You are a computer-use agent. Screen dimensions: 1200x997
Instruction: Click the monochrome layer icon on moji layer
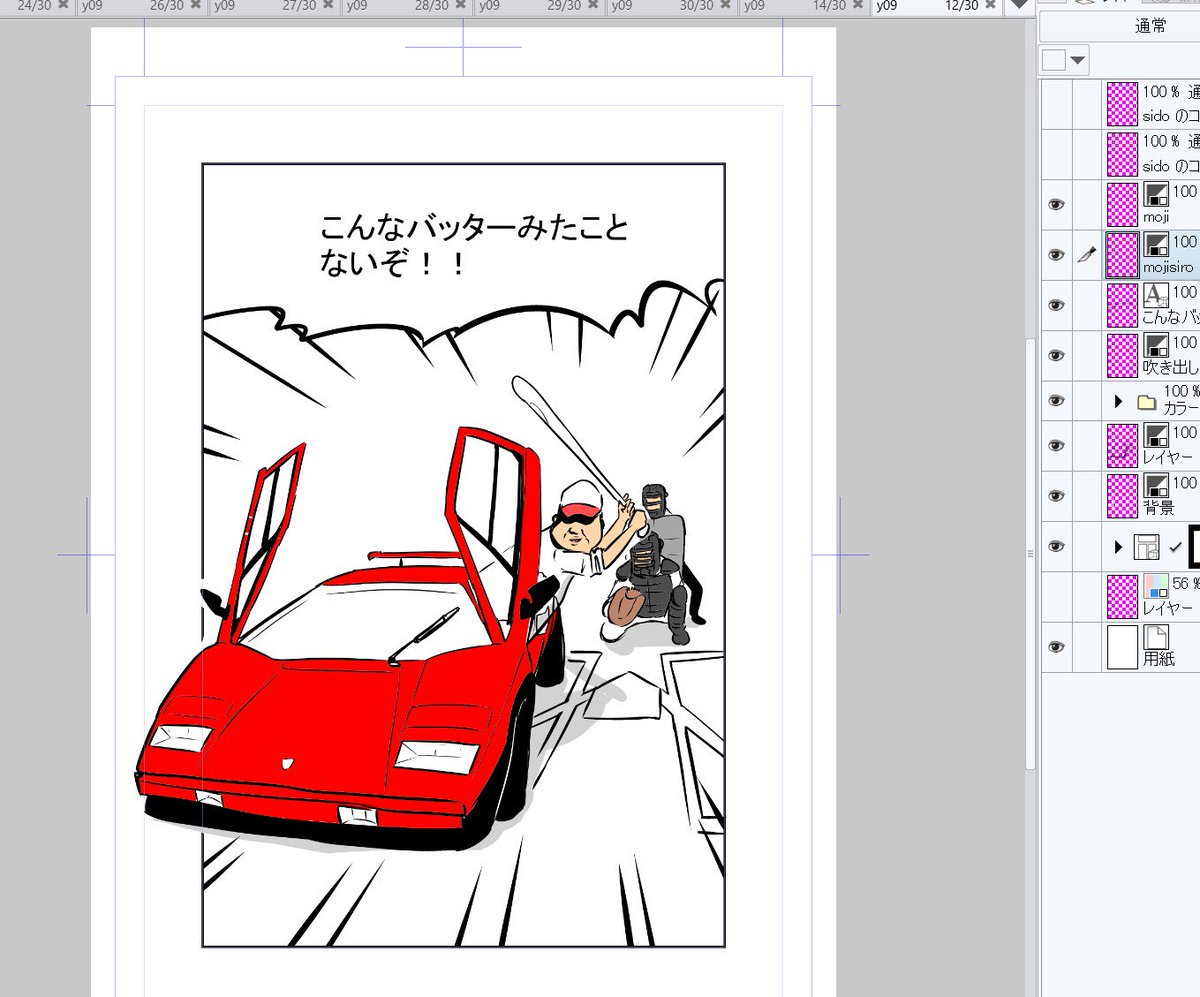coord(1156,193)
